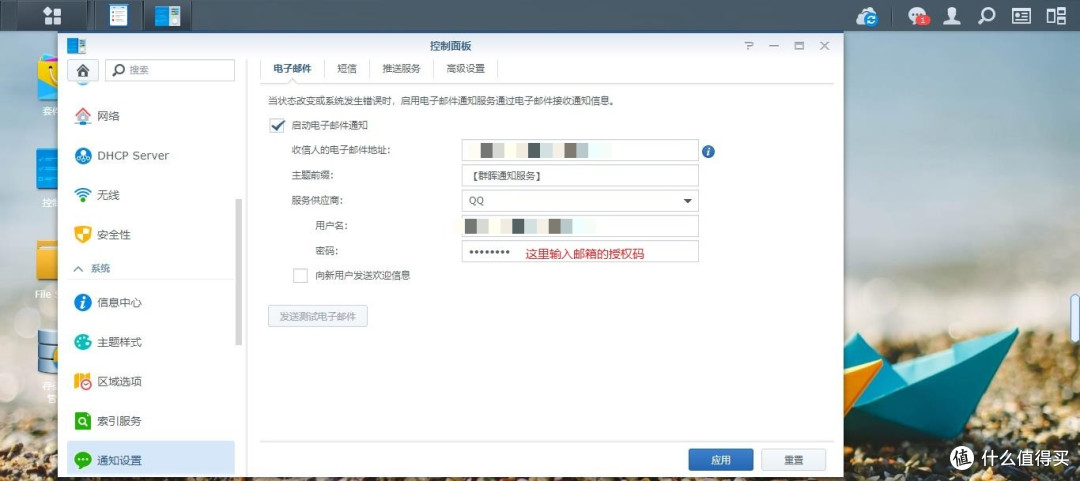Viewport: 1080px width, 481px height.
Task: Click the 收信人的电子邮件地址 field
Action: (580, 150)
